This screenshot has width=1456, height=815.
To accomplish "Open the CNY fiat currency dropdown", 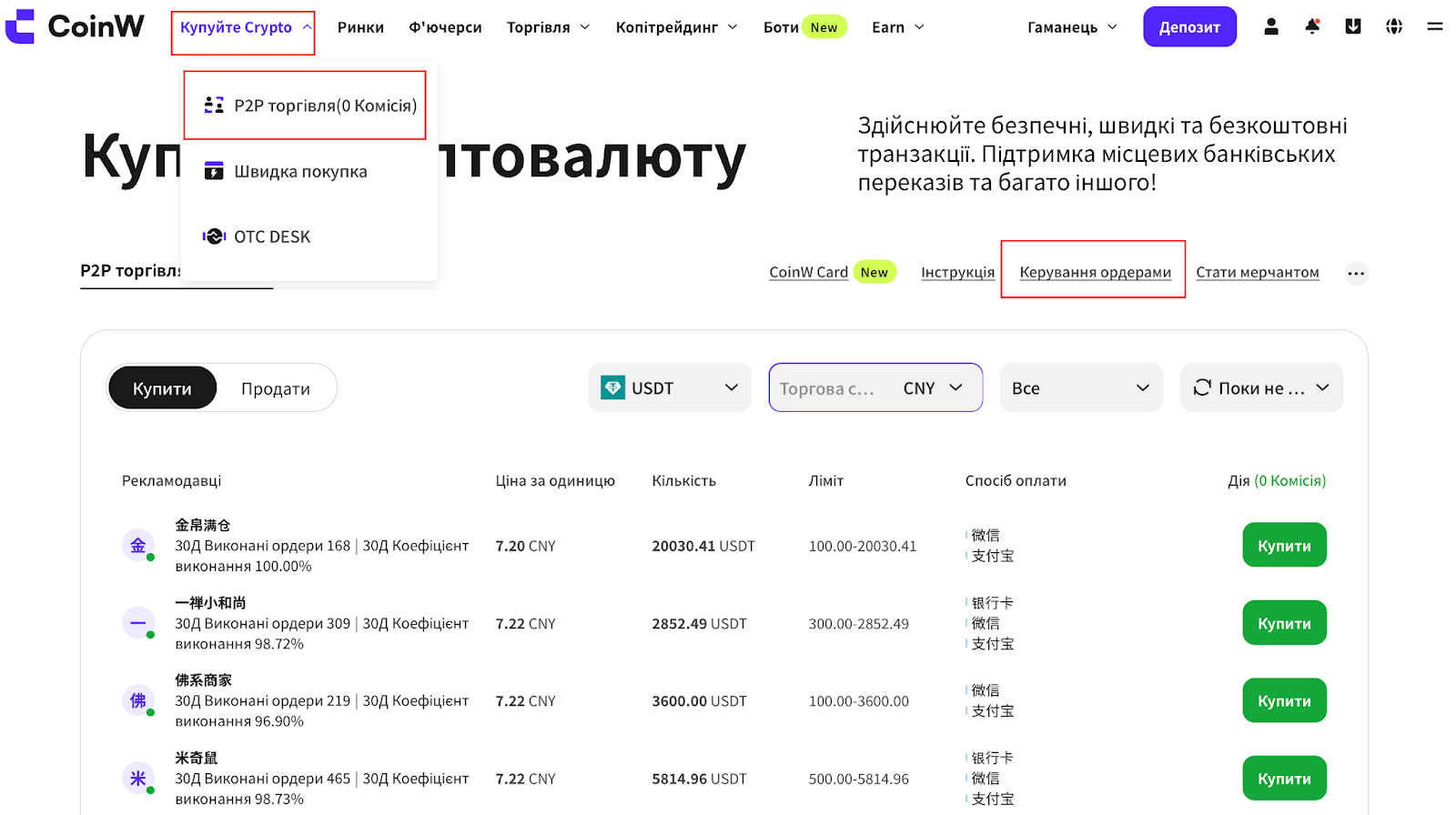I will 933,388.
